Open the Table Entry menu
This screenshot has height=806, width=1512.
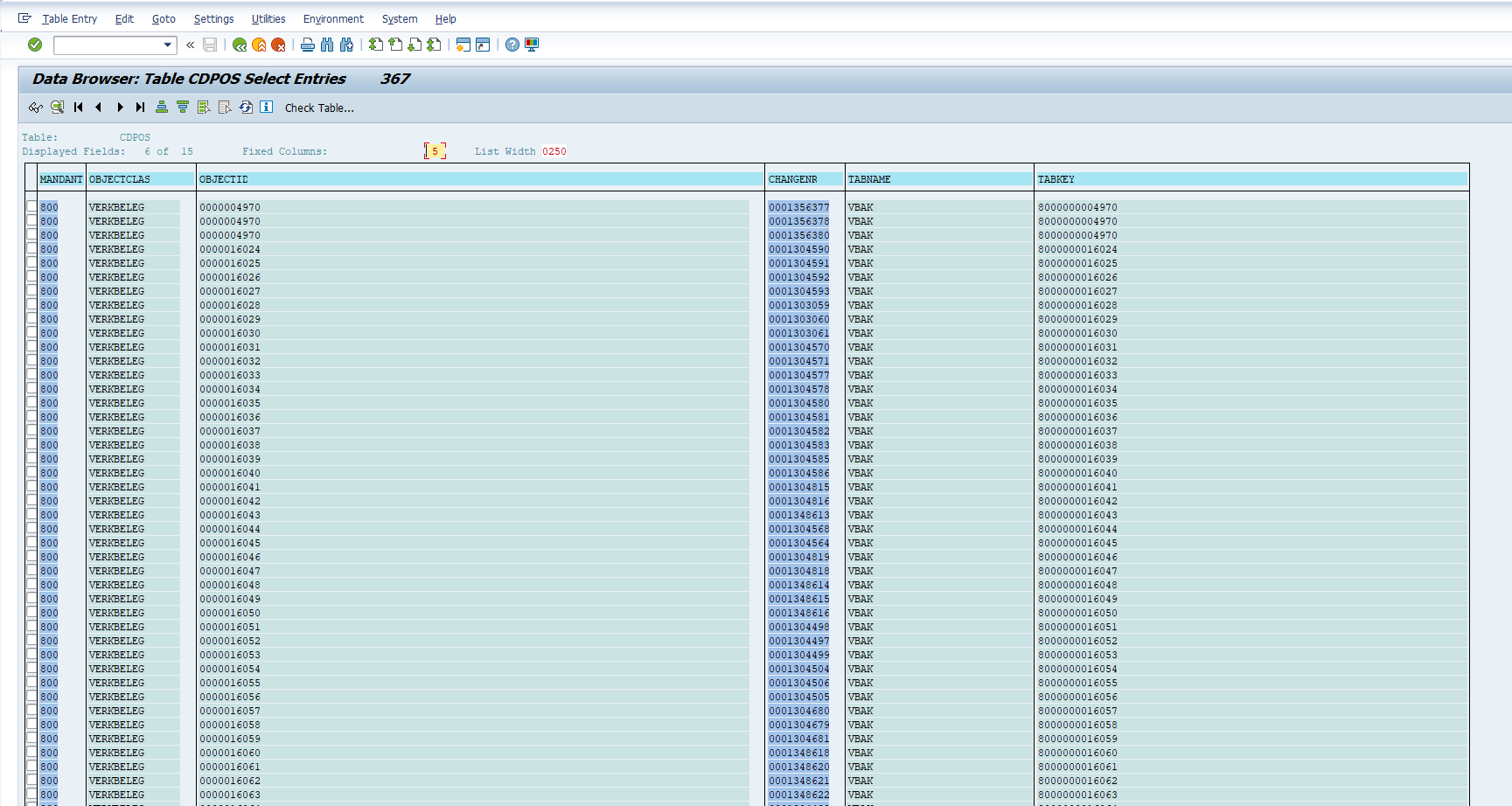click(69, 19)
